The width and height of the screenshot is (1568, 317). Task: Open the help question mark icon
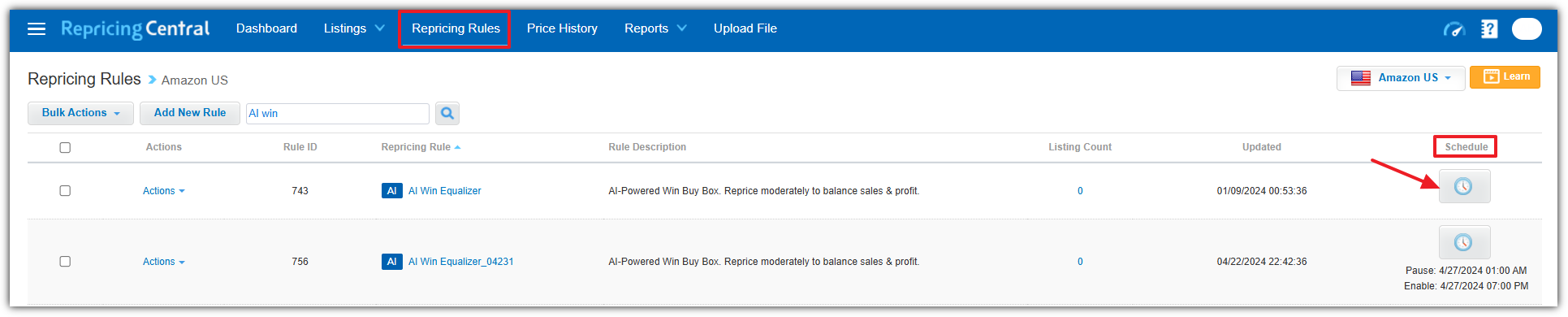point(1489,29)
